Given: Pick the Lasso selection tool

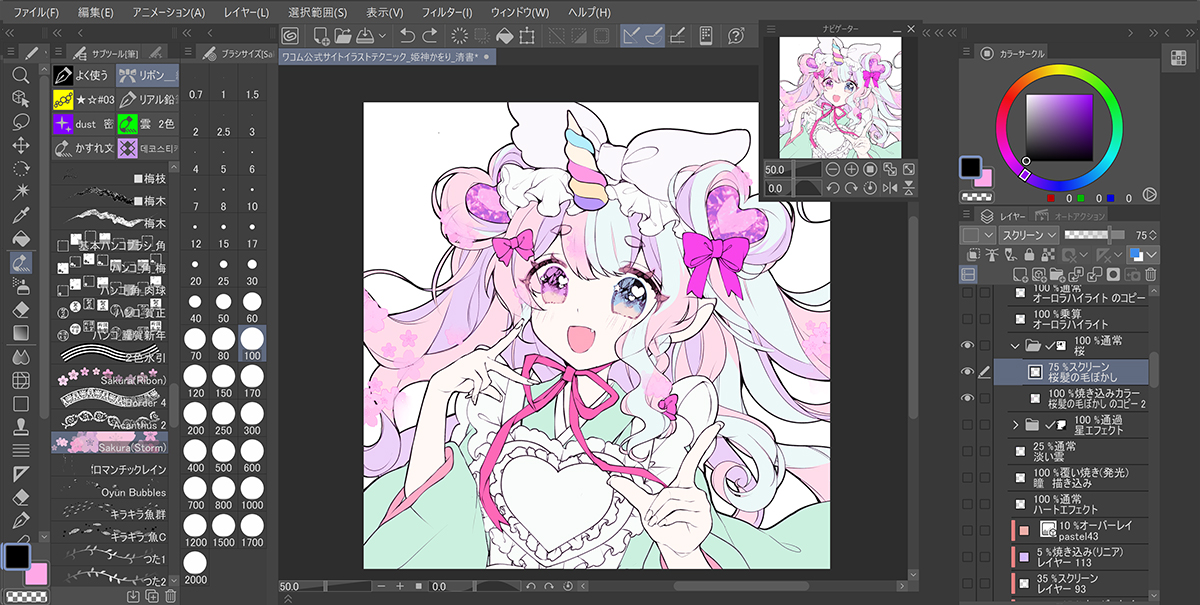Looking at the screenshot, I should (20, 121).
